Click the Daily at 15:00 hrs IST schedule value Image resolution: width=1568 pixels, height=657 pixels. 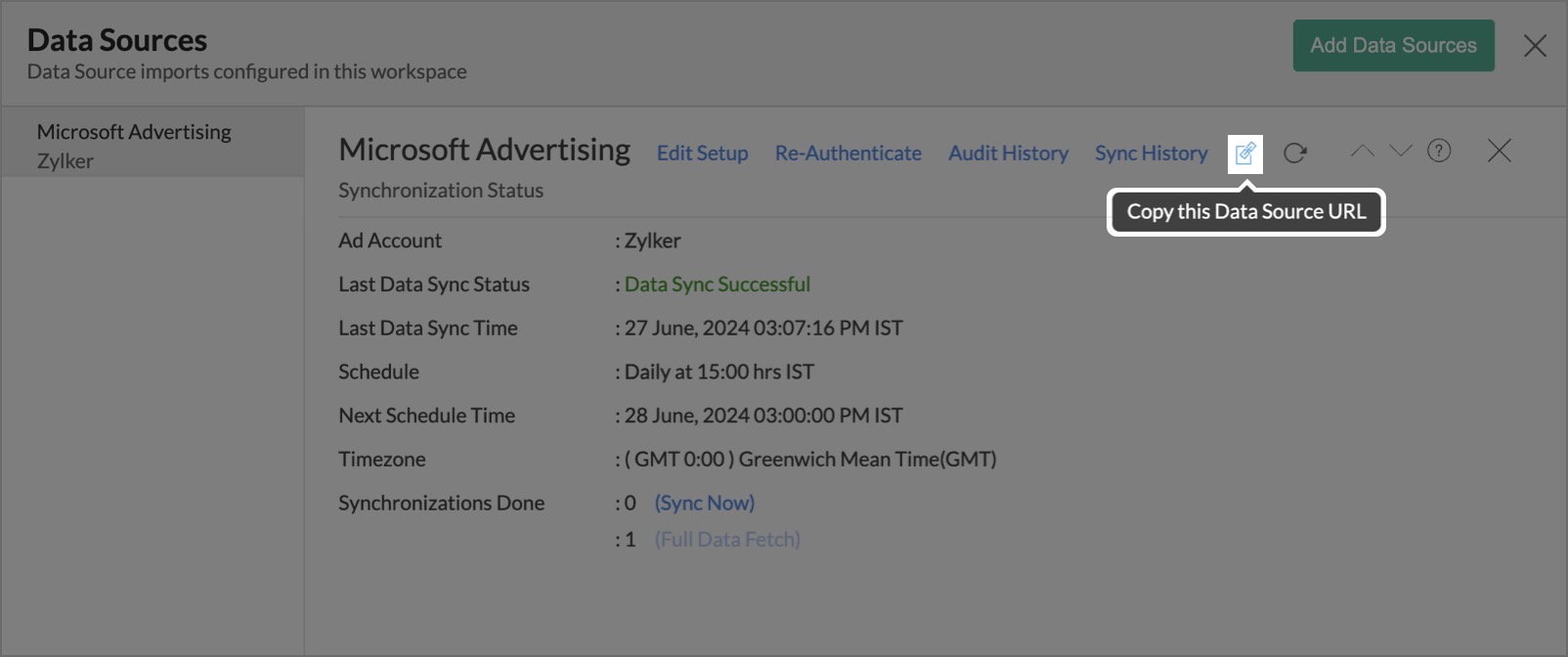pos(719,372)
